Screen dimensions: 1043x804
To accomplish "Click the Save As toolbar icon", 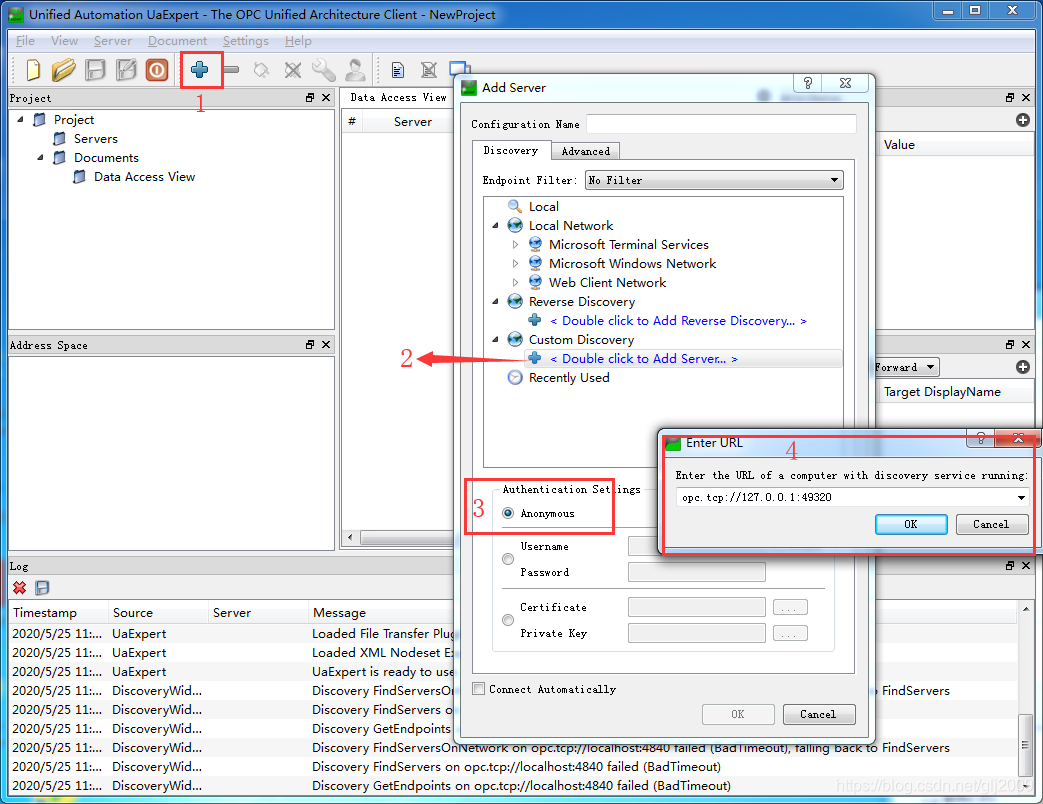I will pyautogui.click(x=126, y=69).
